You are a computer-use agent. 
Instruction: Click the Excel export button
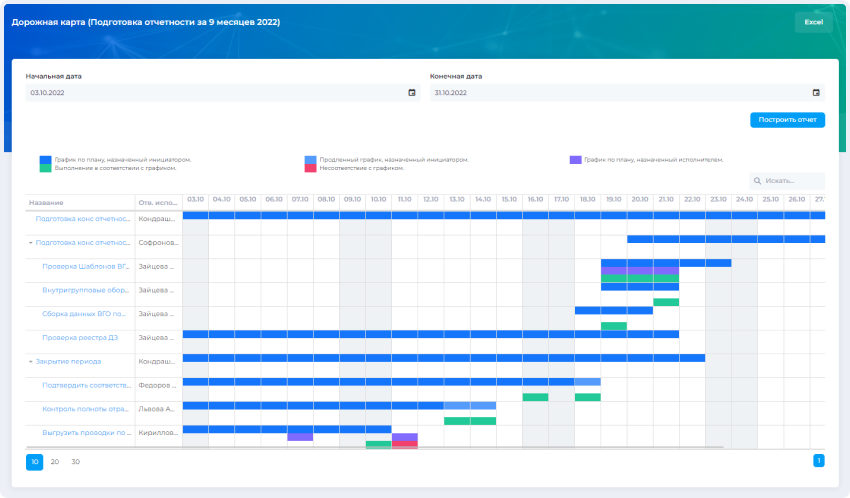point(813,22)
